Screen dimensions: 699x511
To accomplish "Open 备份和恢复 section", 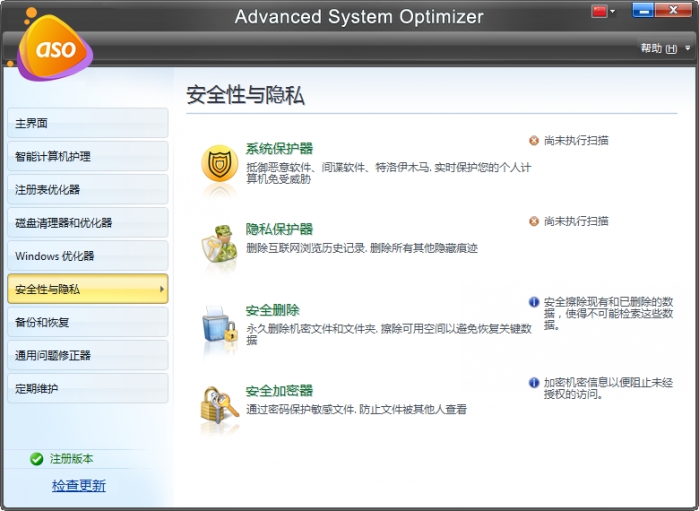I will 88,322.
